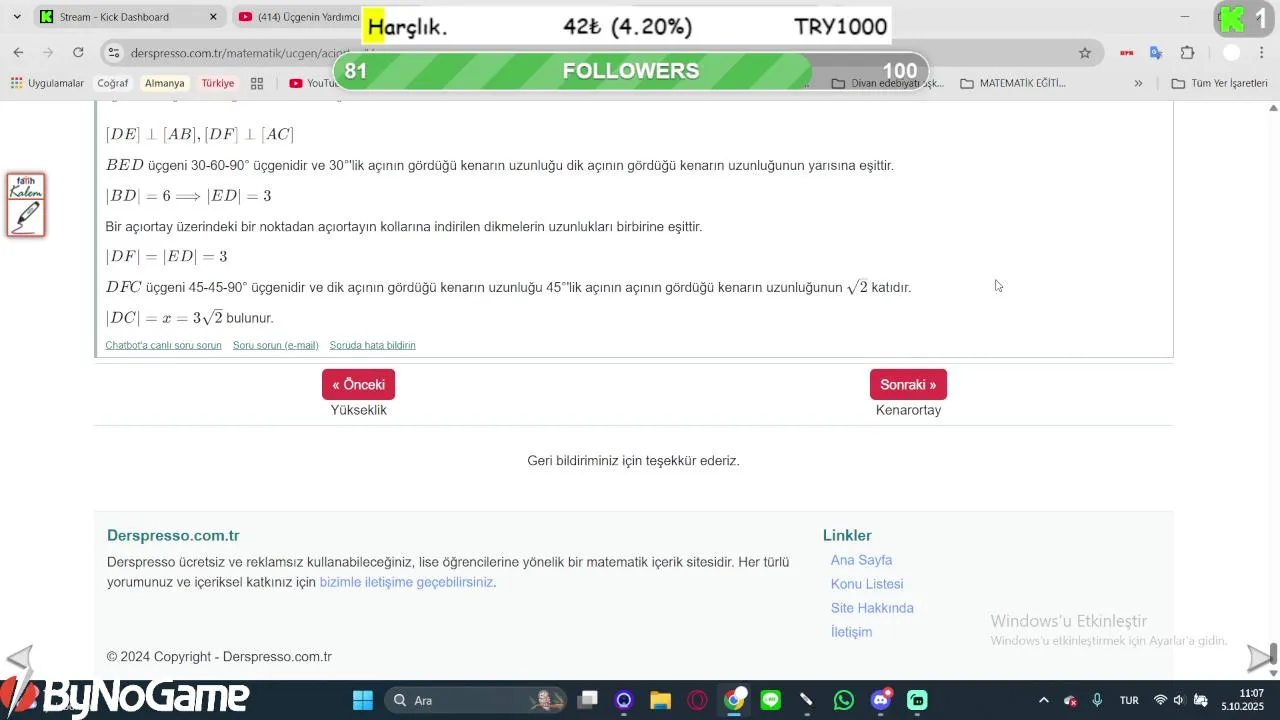Open WhatsApp from taskbar

(844, 700)
